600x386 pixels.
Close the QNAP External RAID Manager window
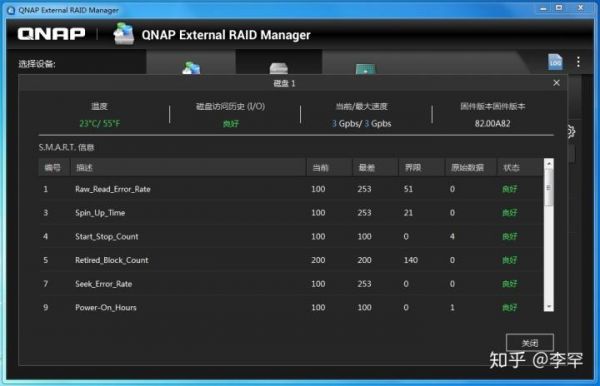coord(580,8)
